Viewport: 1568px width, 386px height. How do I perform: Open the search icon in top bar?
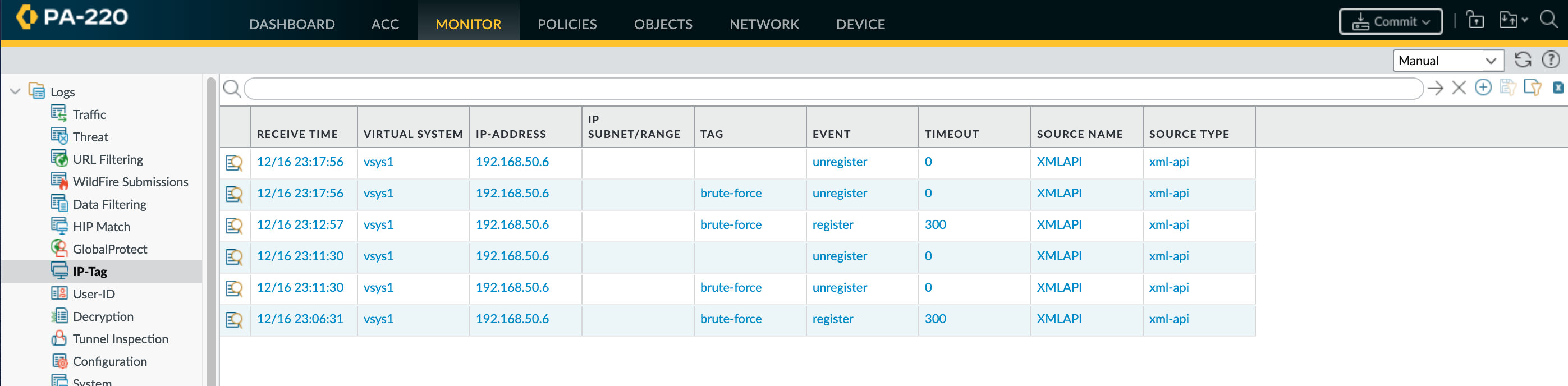tap(1548, 20)
